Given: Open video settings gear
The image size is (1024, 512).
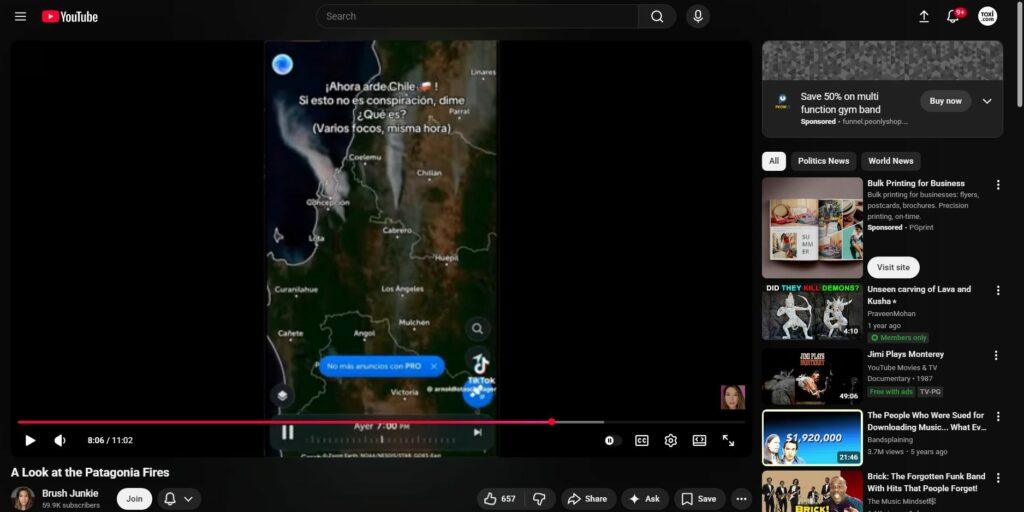Looking at the screenshot, I should coord(671,440).
